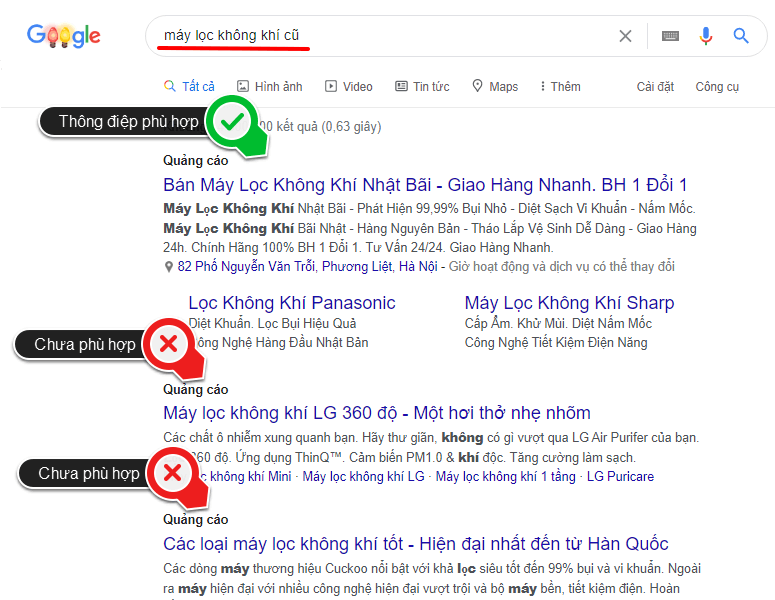Click the "Máy lọc không khí LG" sitelink
Screen dimensions: 775x600
coord(363,476)
